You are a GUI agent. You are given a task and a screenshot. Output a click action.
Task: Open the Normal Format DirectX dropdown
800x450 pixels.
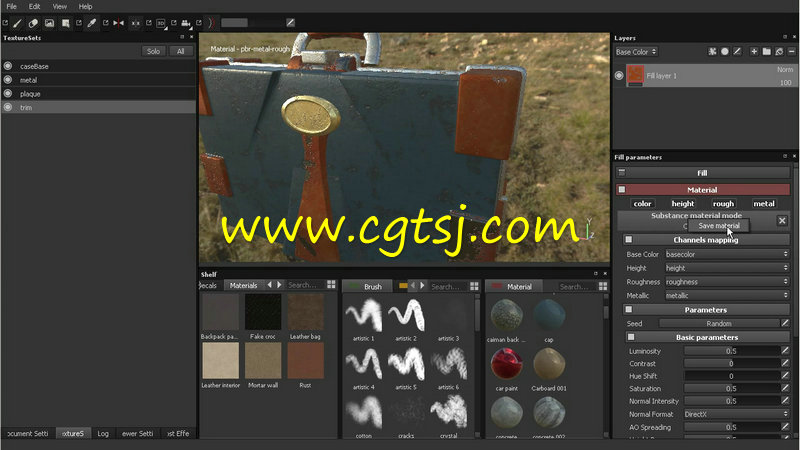click(737, 414)
